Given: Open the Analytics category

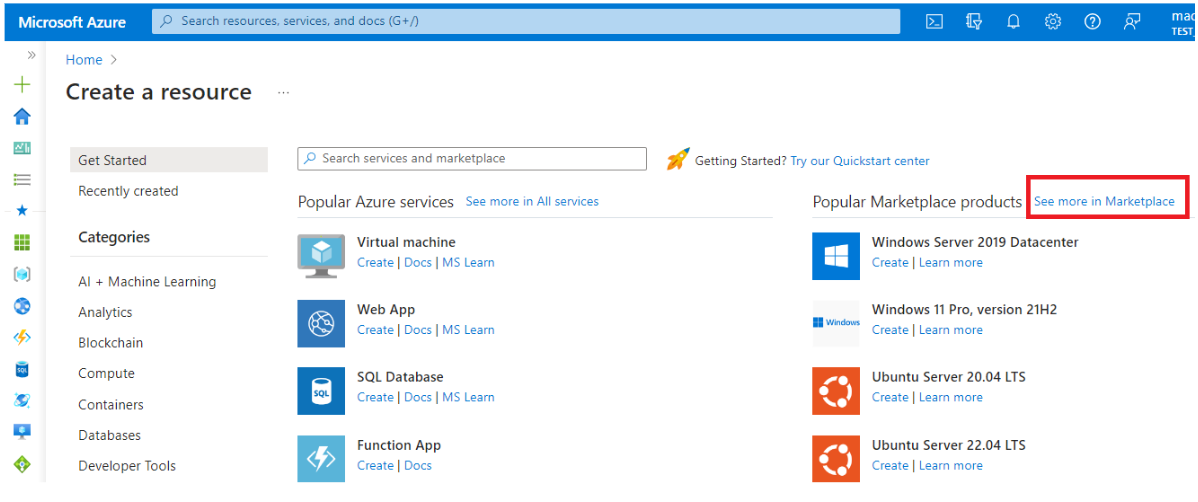Looking at the screenshot, I should pos(105,313).
